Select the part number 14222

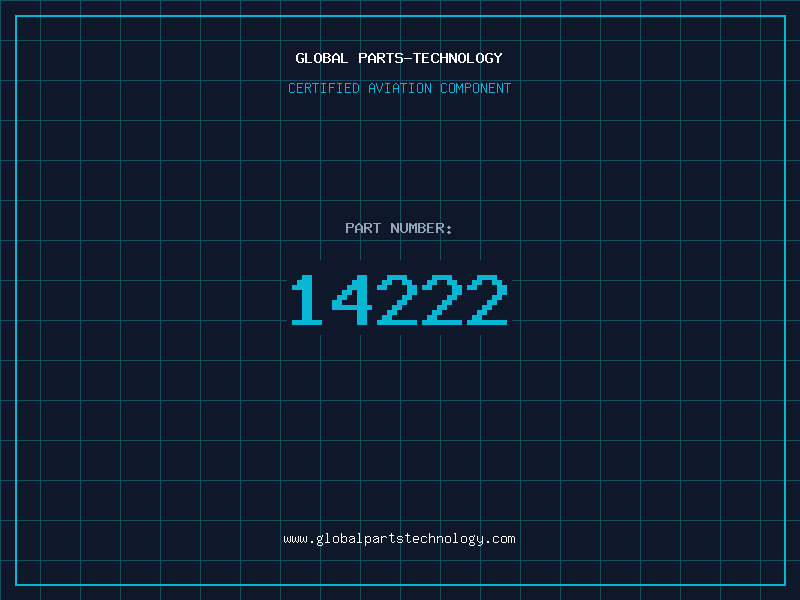click(399, 299)
